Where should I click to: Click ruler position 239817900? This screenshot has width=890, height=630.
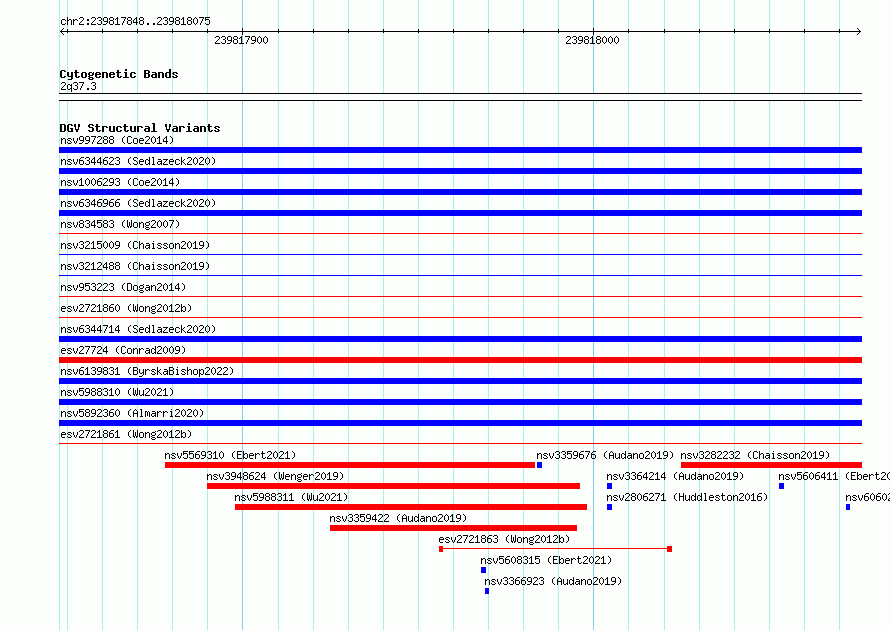[x=242, y=40]
